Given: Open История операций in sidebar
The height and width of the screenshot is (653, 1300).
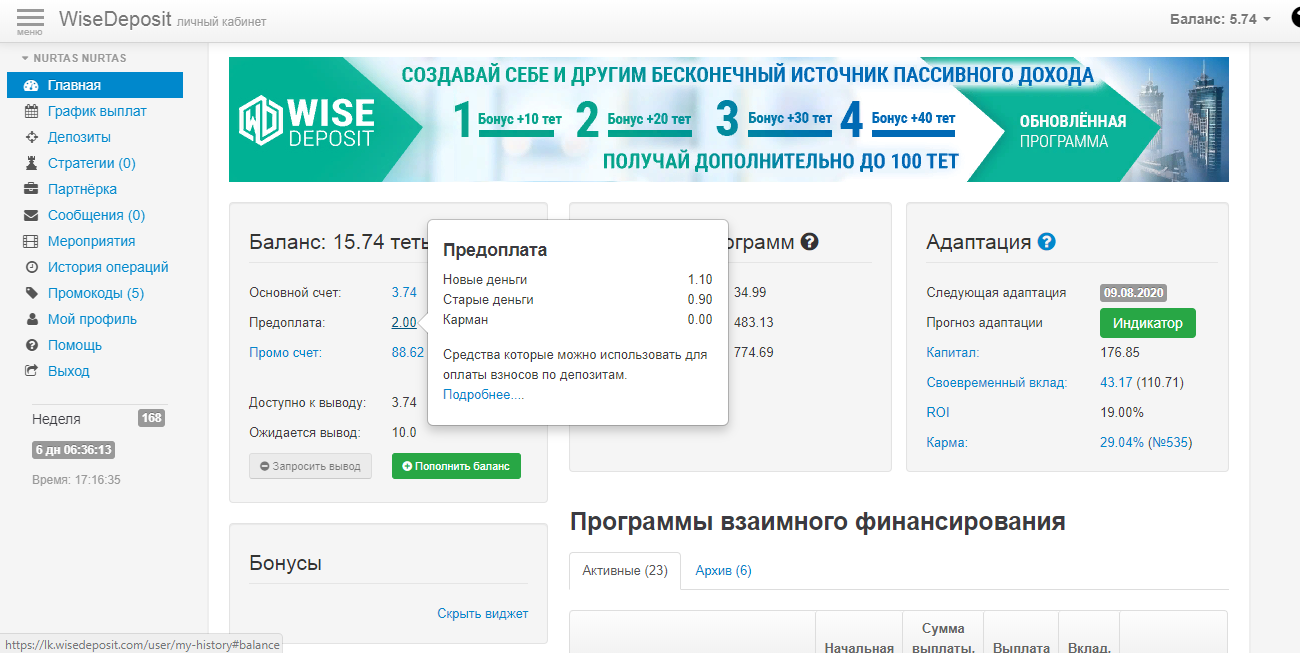Looking at the screenshot, I should (x=108, y=267).
